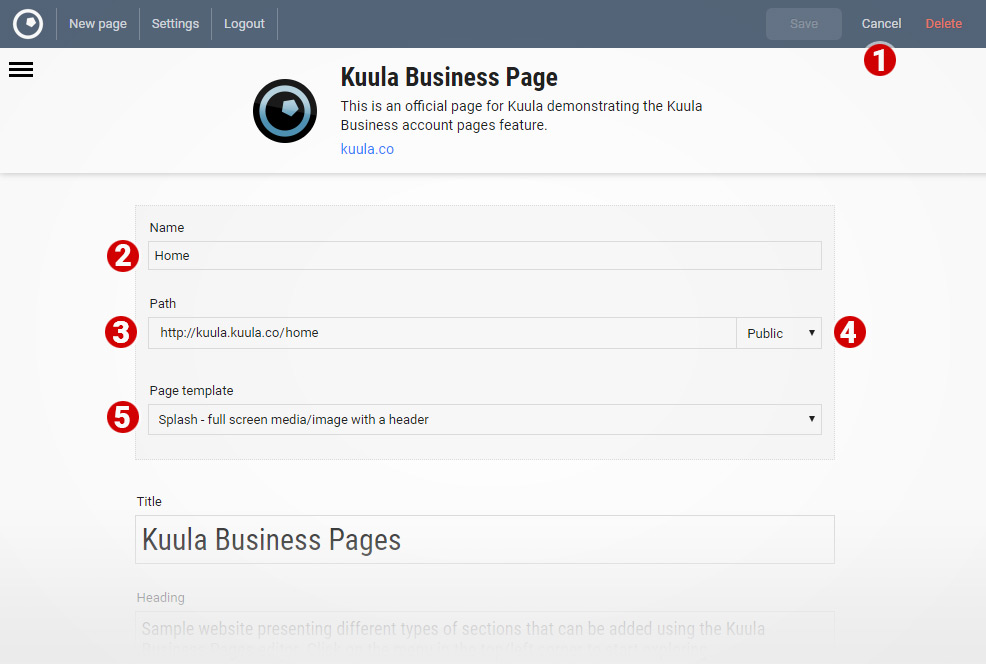The image size is (986, 664).
Task: Click the Page template label
Action: [x=191, y=390]
